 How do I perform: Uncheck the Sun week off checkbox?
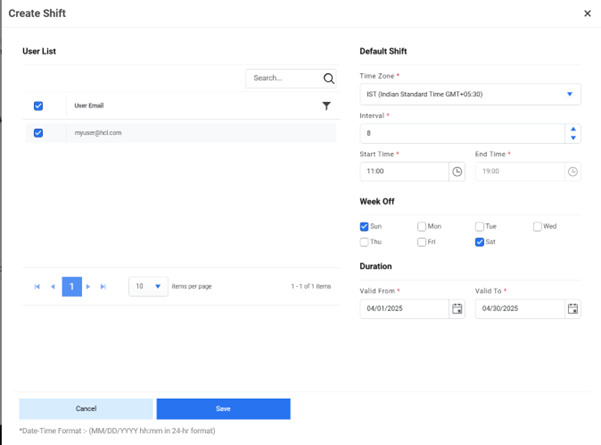pyautogui.click(x=364, y=227)
